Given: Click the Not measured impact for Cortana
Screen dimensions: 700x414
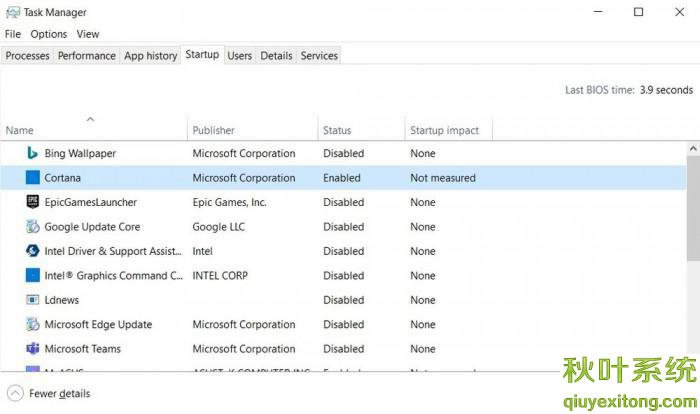Looking at the screenshot, I should pos(443,178).
